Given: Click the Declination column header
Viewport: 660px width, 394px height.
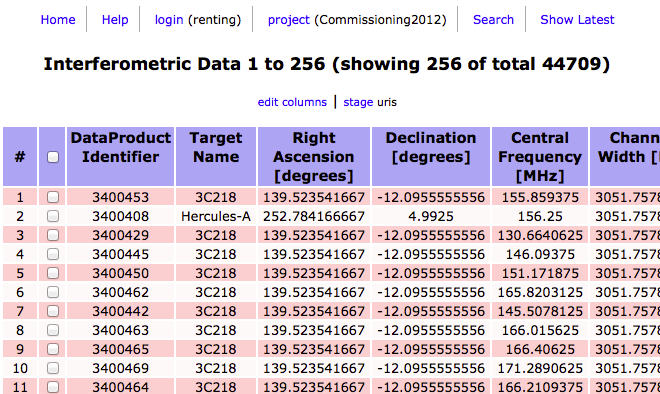Looking at the screenshot, I should (x=431, y=147).
